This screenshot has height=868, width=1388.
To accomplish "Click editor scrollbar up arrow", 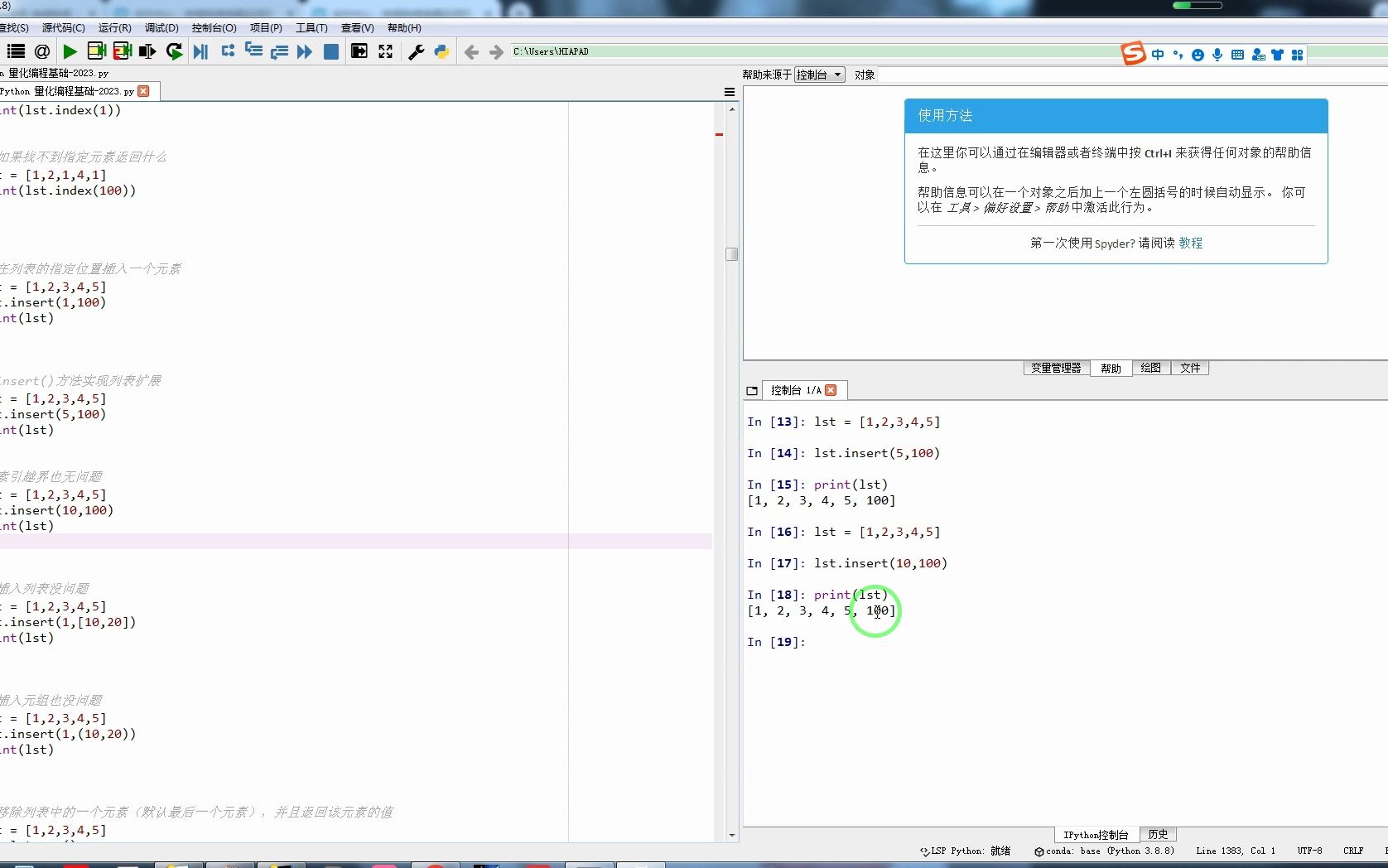I will [x=731, y=108].
